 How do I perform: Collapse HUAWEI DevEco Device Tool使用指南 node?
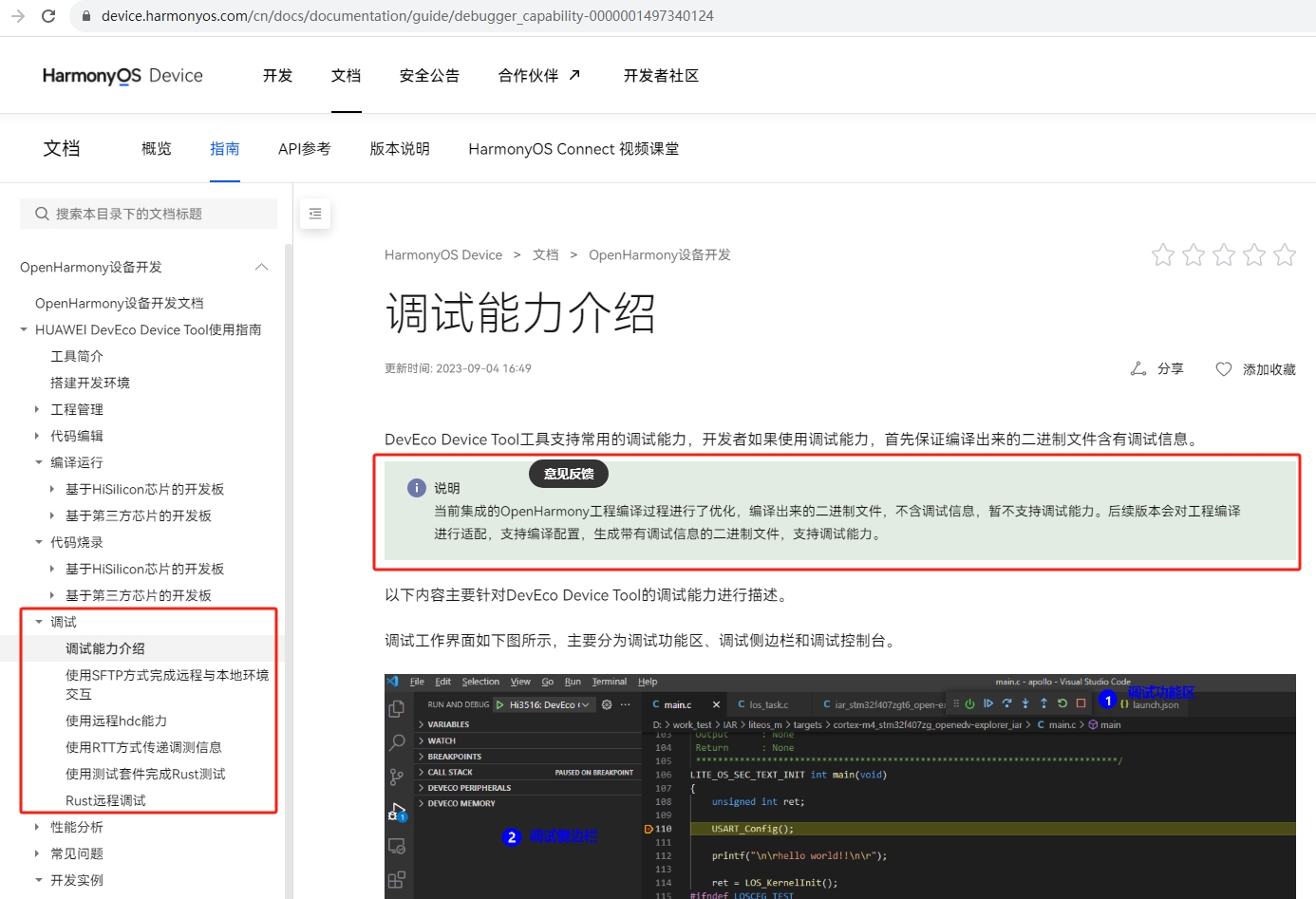(23, 329)
